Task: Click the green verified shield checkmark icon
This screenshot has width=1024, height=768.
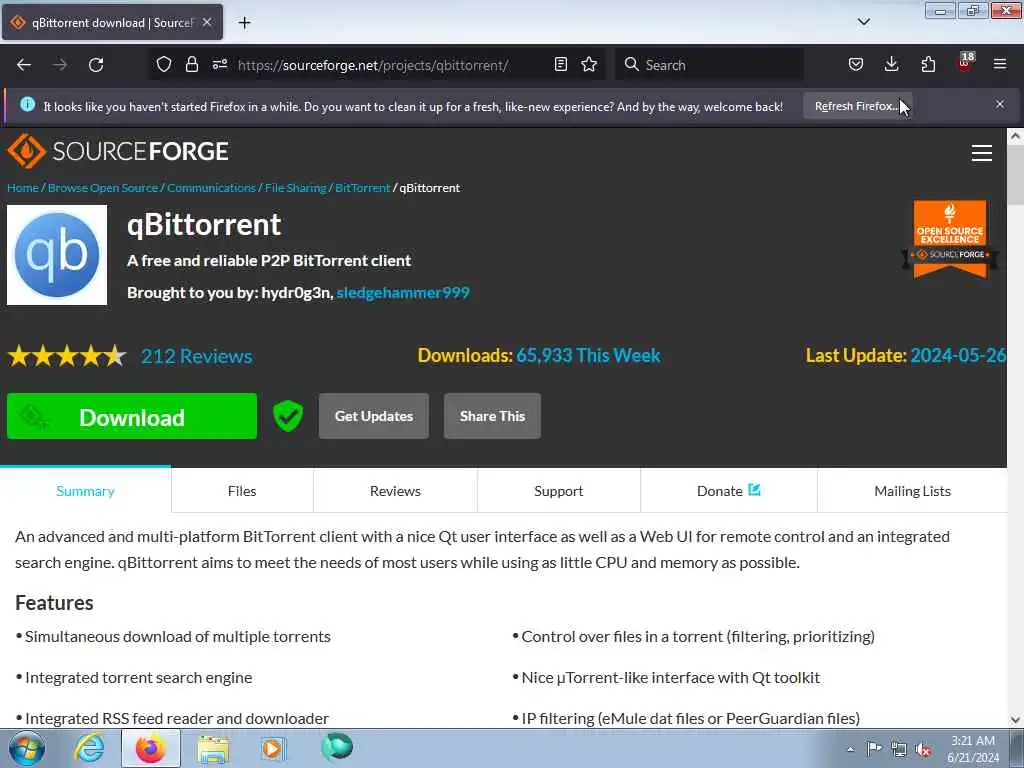Action: 288,416
